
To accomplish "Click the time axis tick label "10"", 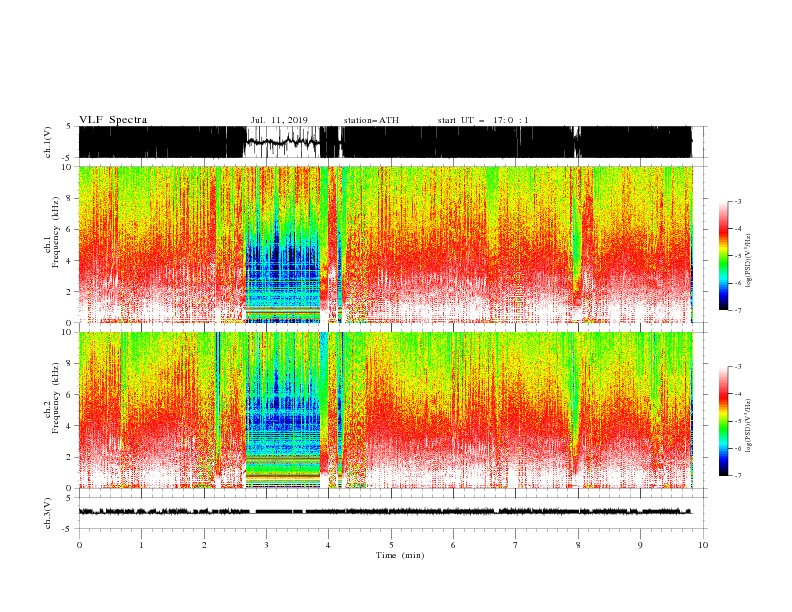I will [x=703, y=545].
